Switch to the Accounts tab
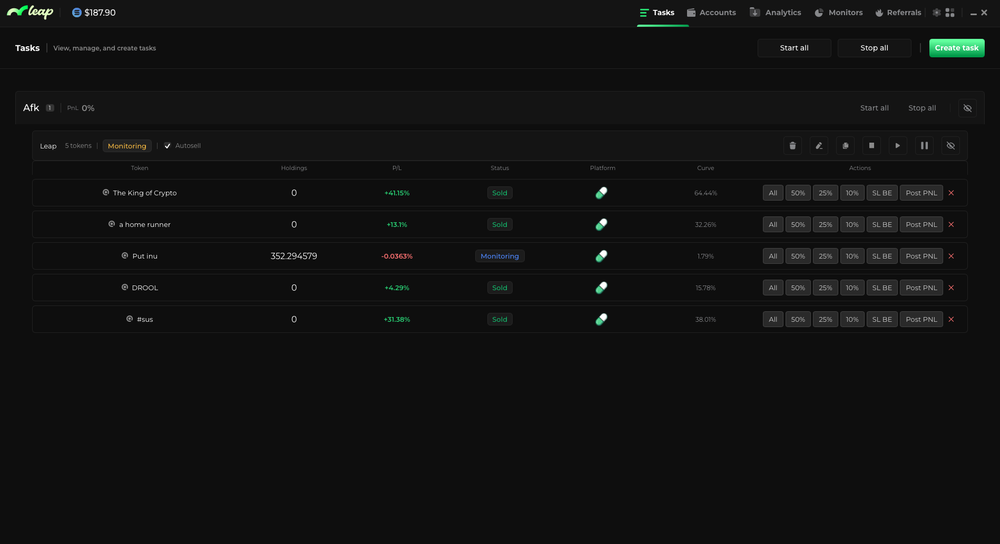This screenshot has height=544, width=1000. (711, 13)
